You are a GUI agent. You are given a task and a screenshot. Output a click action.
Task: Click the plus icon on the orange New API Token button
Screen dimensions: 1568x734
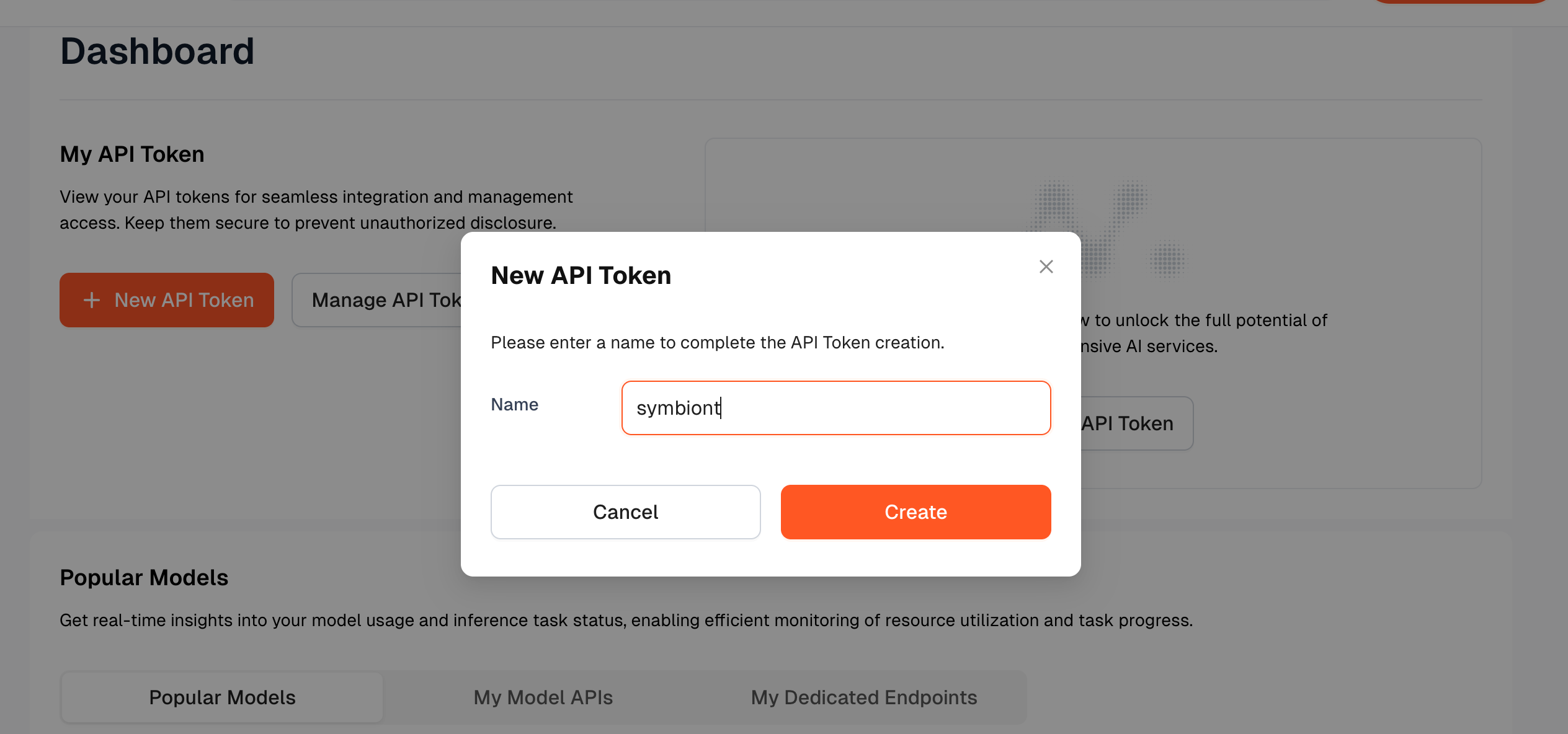(92, 300)
